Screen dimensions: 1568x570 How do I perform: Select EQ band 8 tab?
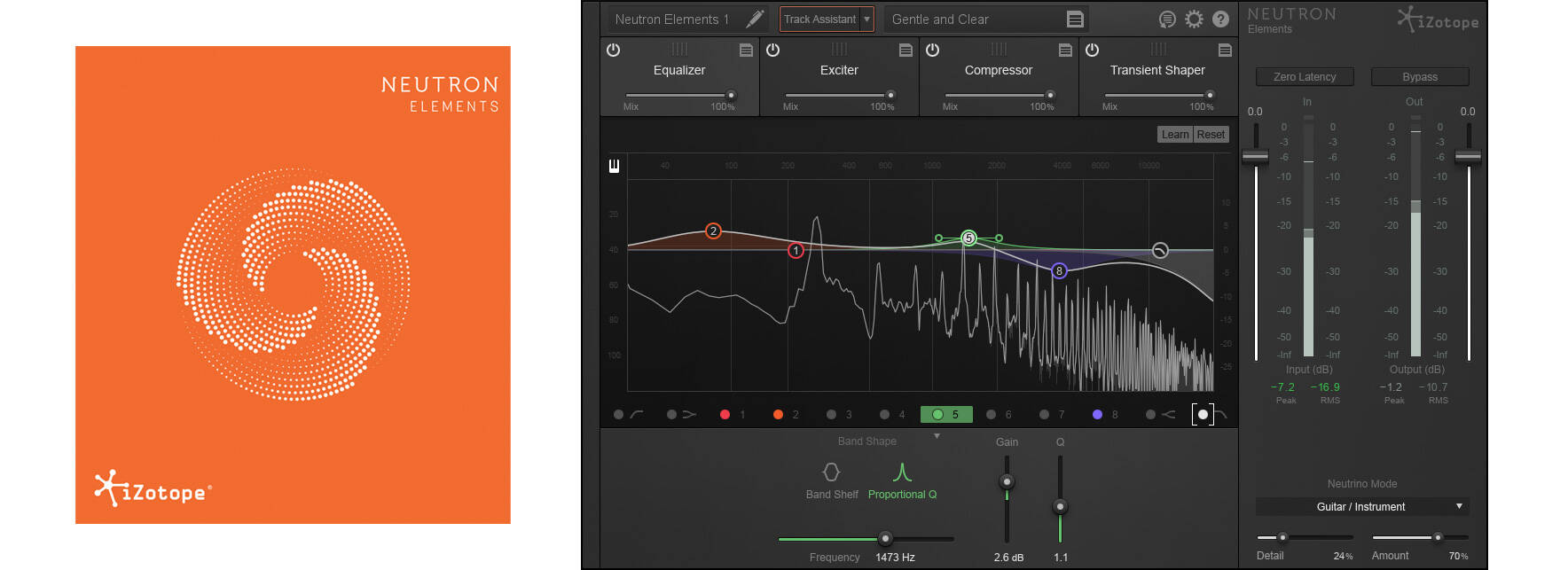pyautogui.click(x=1106, y=415)
